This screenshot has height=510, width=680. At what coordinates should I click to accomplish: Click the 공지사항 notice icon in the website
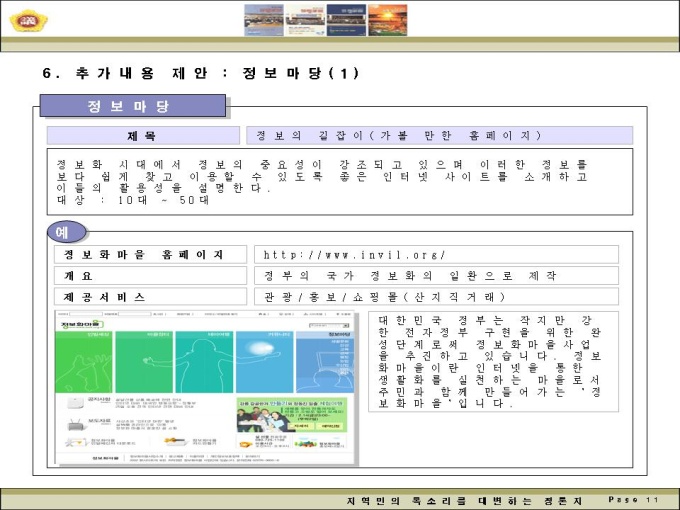(x=76, y=405)
